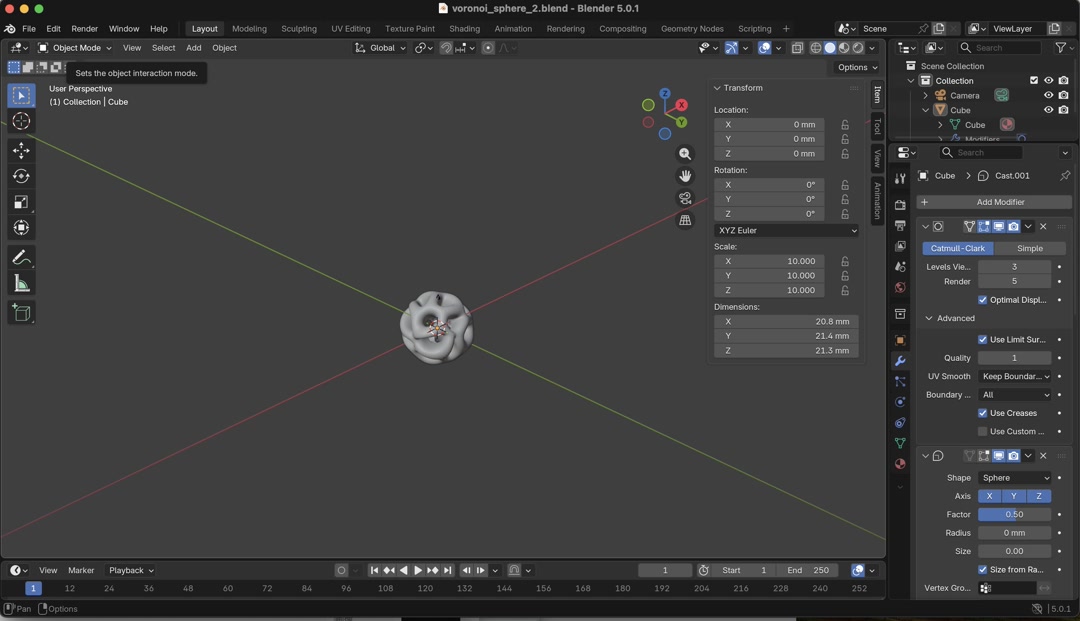This screenshot has height=621, width=1080.
Task: Disable the Optimal Display checkbox
Action: 982,299
